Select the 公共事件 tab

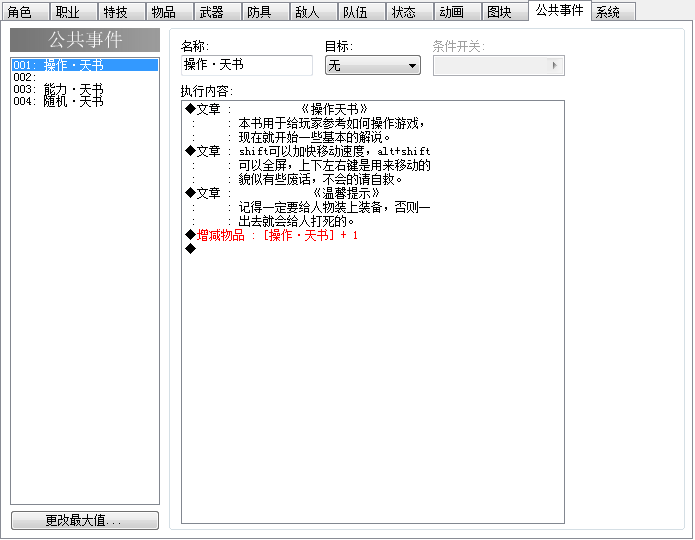[560, 10]
